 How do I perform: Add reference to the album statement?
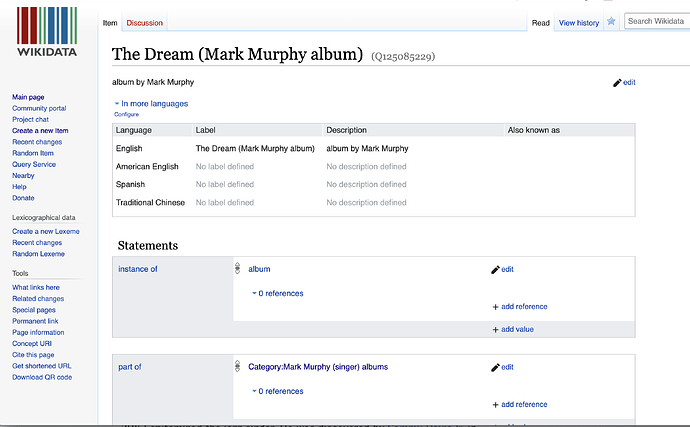520,307
